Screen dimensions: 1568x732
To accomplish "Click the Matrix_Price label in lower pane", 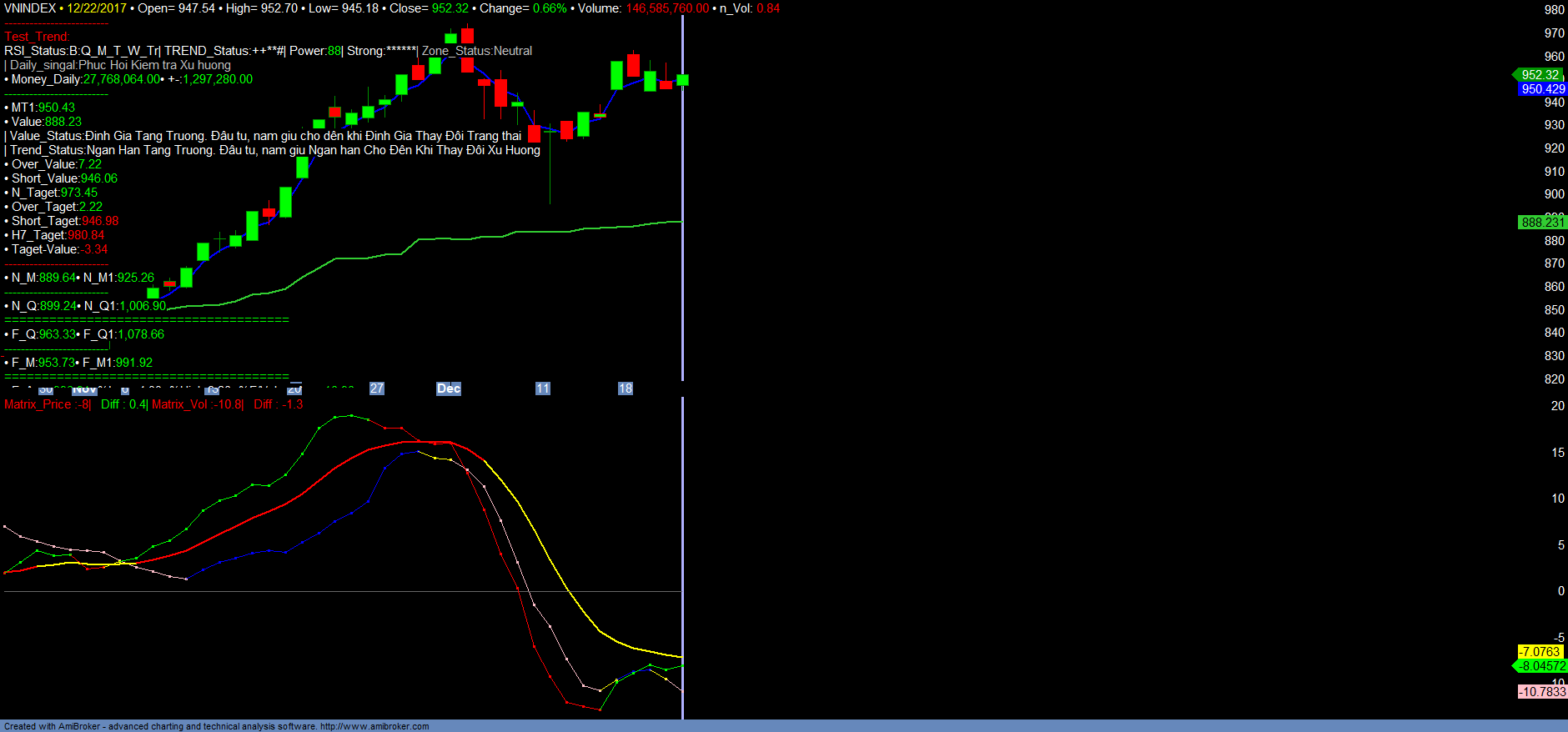I will click(48, 404).
